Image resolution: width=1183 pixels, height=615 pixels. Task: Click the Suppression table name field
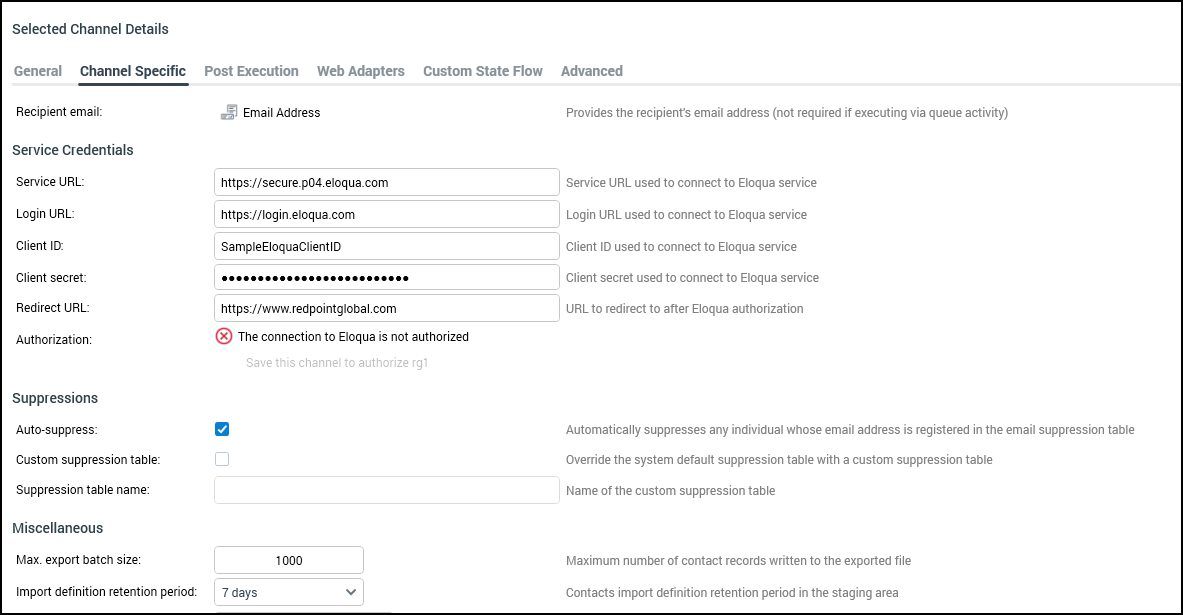(x=386, y=490)
